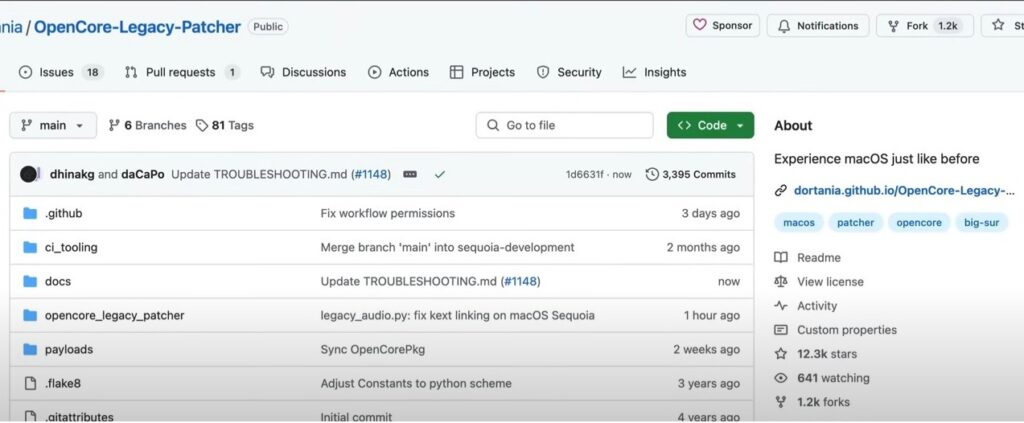Click the ci_tooling folder icon
The image size is (1024, 423).
click(x=30, y=247)
